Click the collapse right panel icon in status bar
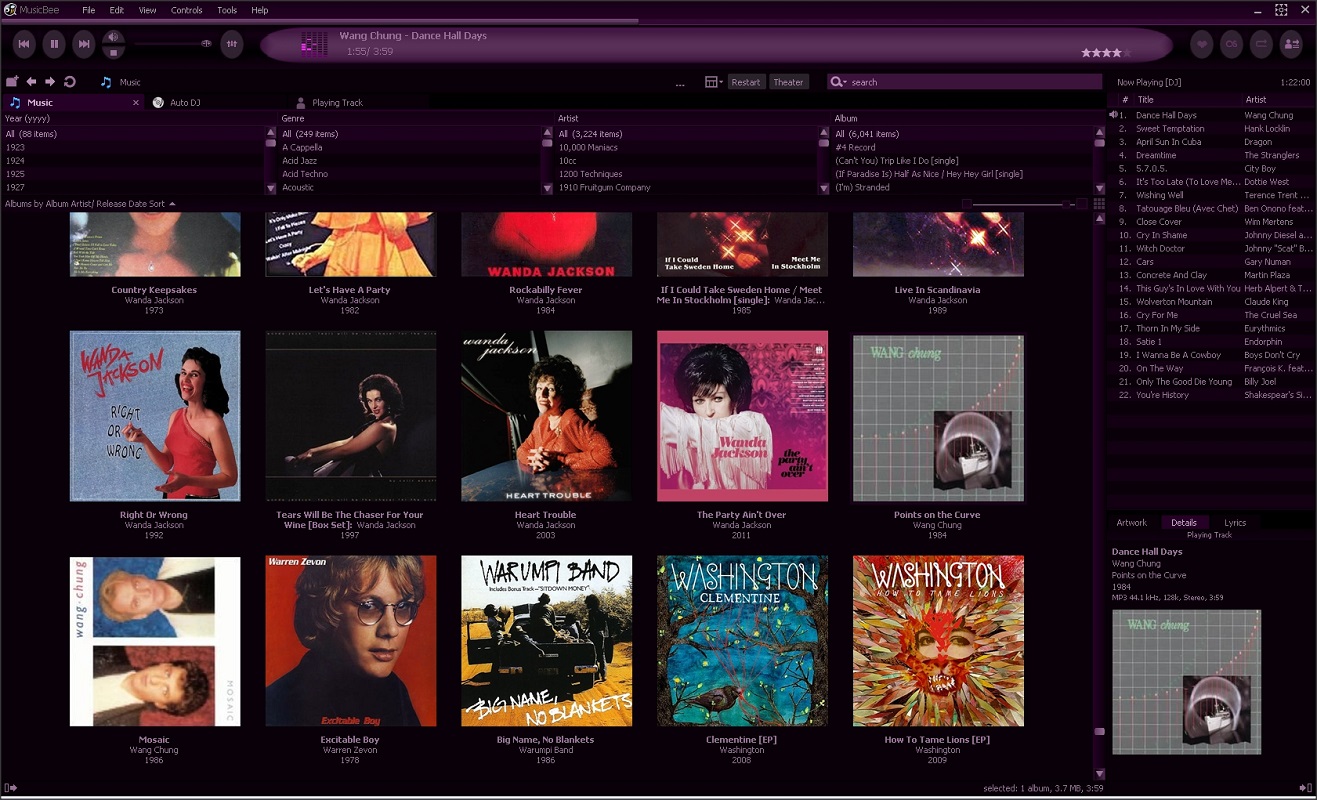Image resolution: width=1317 pixels, height=800 pixels. pyautogui.click(x=1305, y=788)
